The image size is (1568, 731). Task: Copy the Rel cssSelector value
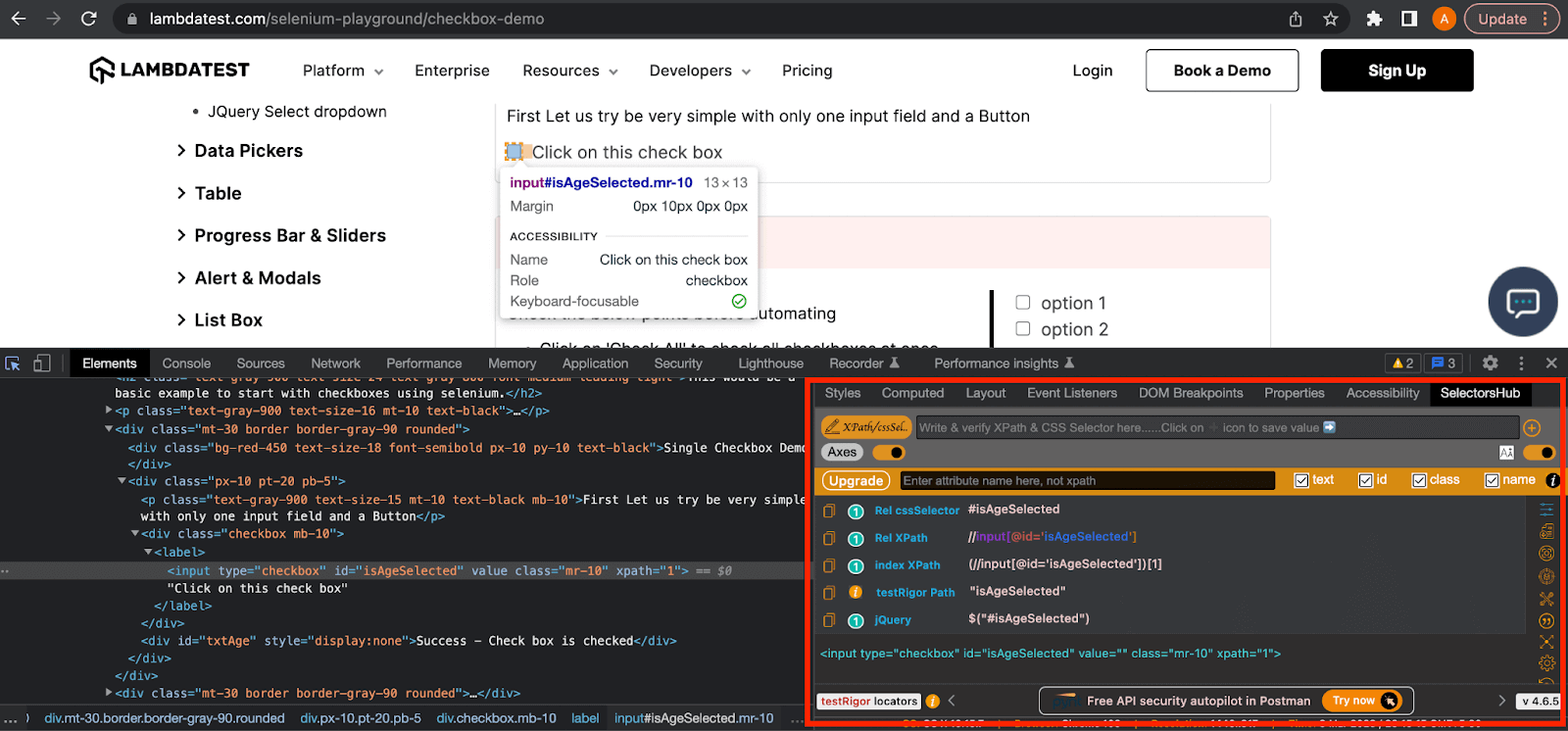[829, 511]
